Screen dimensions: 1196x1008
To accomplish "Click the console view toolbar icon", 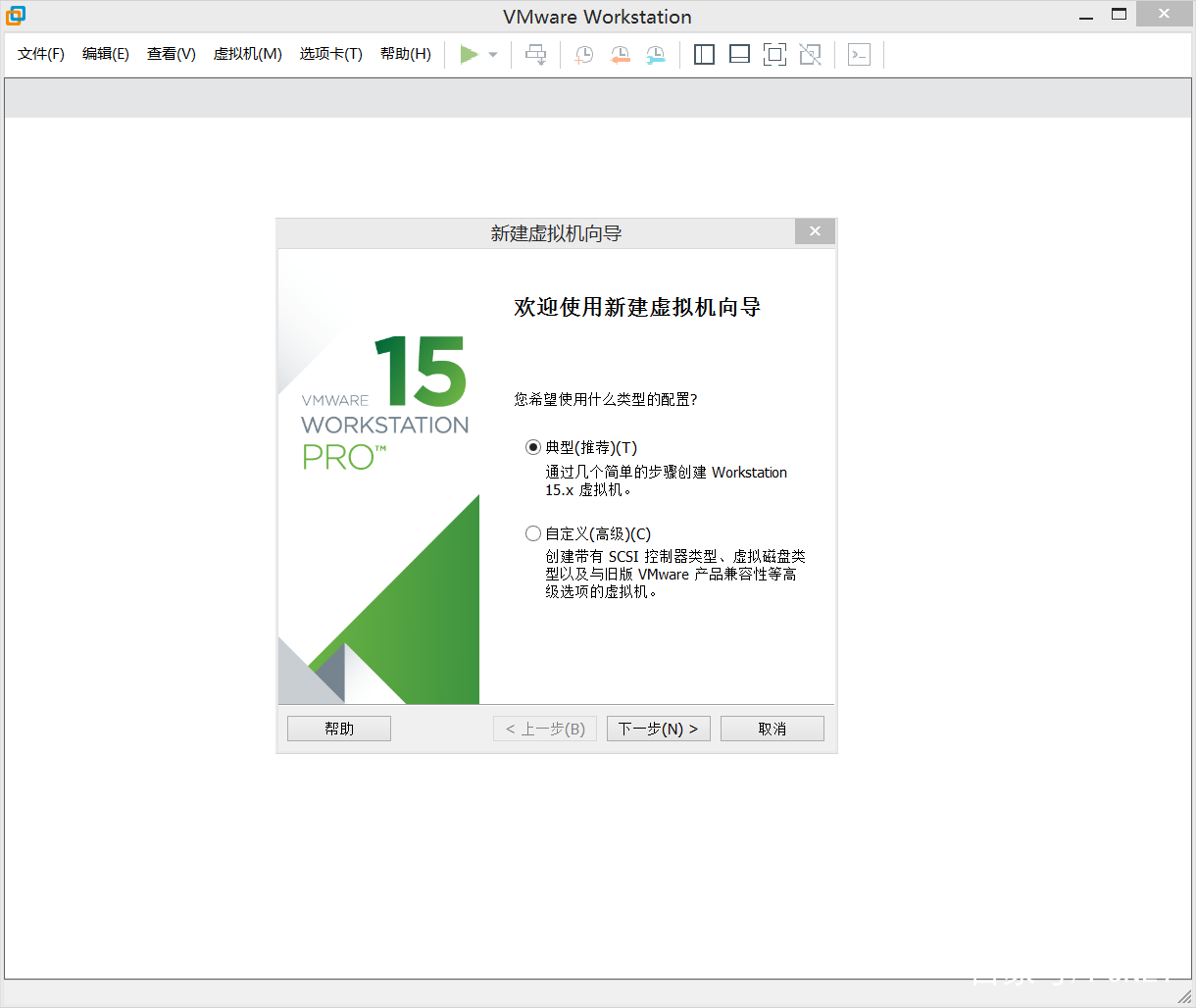I will coord(860,55).
